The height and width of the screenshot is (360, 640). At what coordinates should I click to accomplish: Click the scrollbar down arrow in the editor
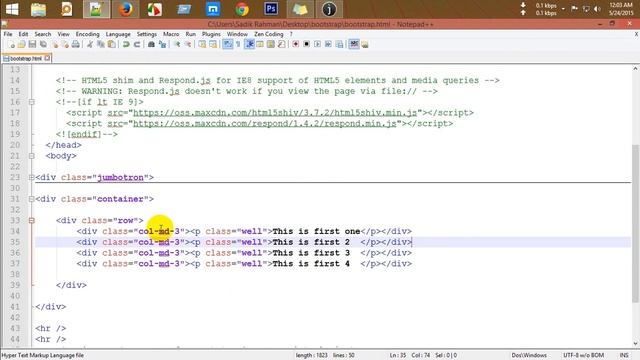tap(635, 344)
